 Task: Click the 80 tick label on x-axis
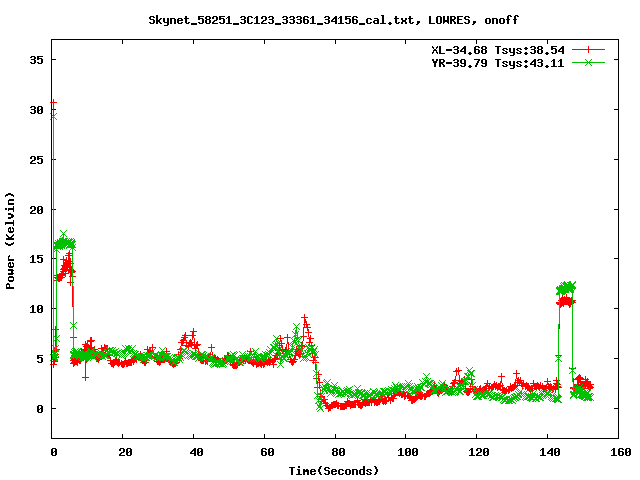(x=336, y=452)
